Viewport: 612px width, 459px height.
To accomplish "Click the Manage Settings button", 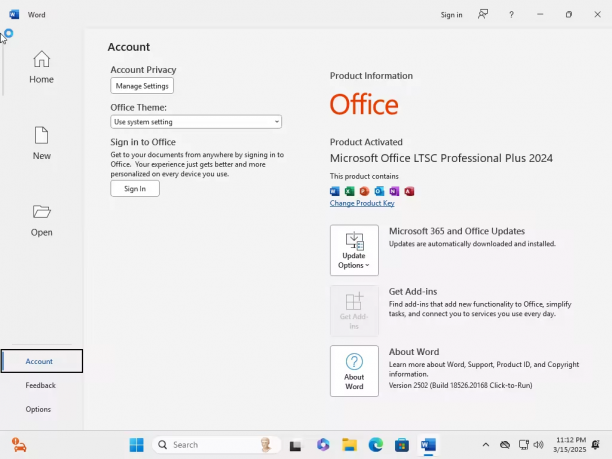I will [142, 86].
